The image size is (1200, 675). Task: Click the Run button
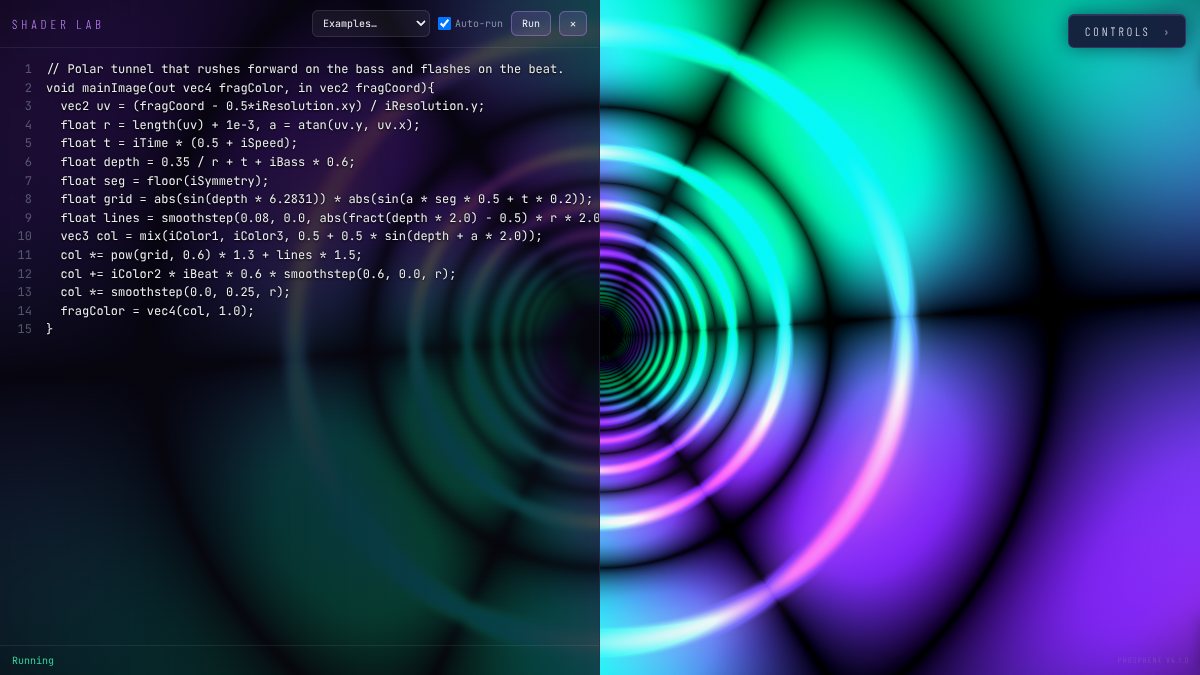click(x=531, y=23)
